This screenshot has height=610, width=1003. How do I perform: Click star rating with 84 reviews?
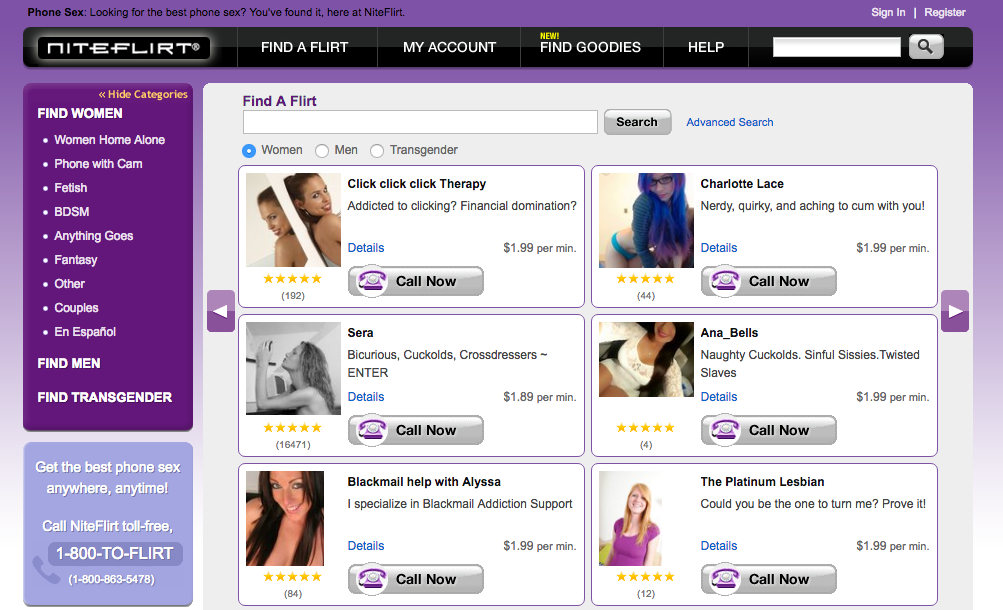point(292,577)
